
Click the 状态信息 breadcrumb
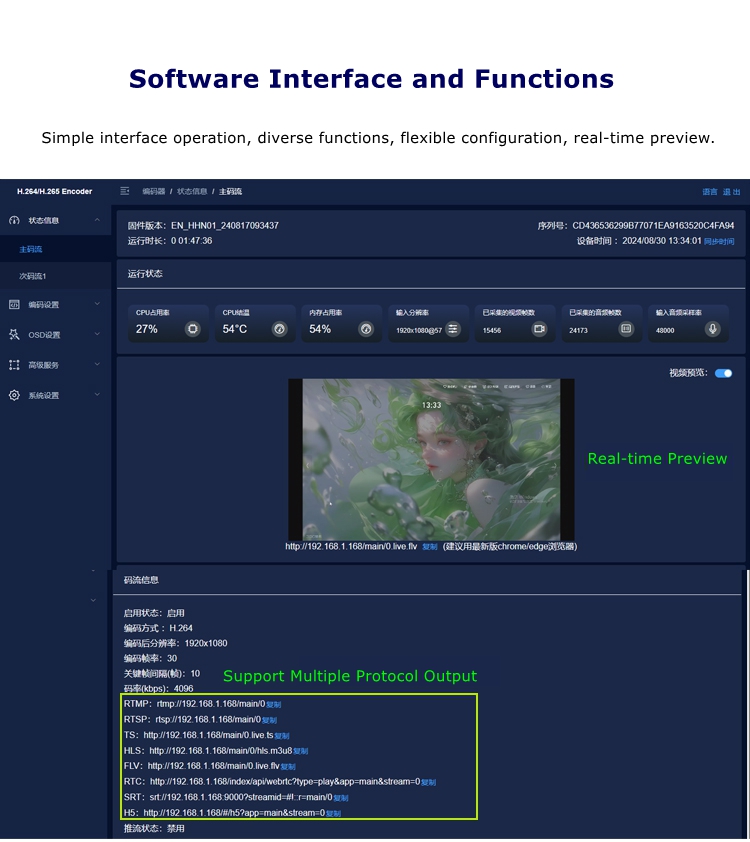(192, 192)
